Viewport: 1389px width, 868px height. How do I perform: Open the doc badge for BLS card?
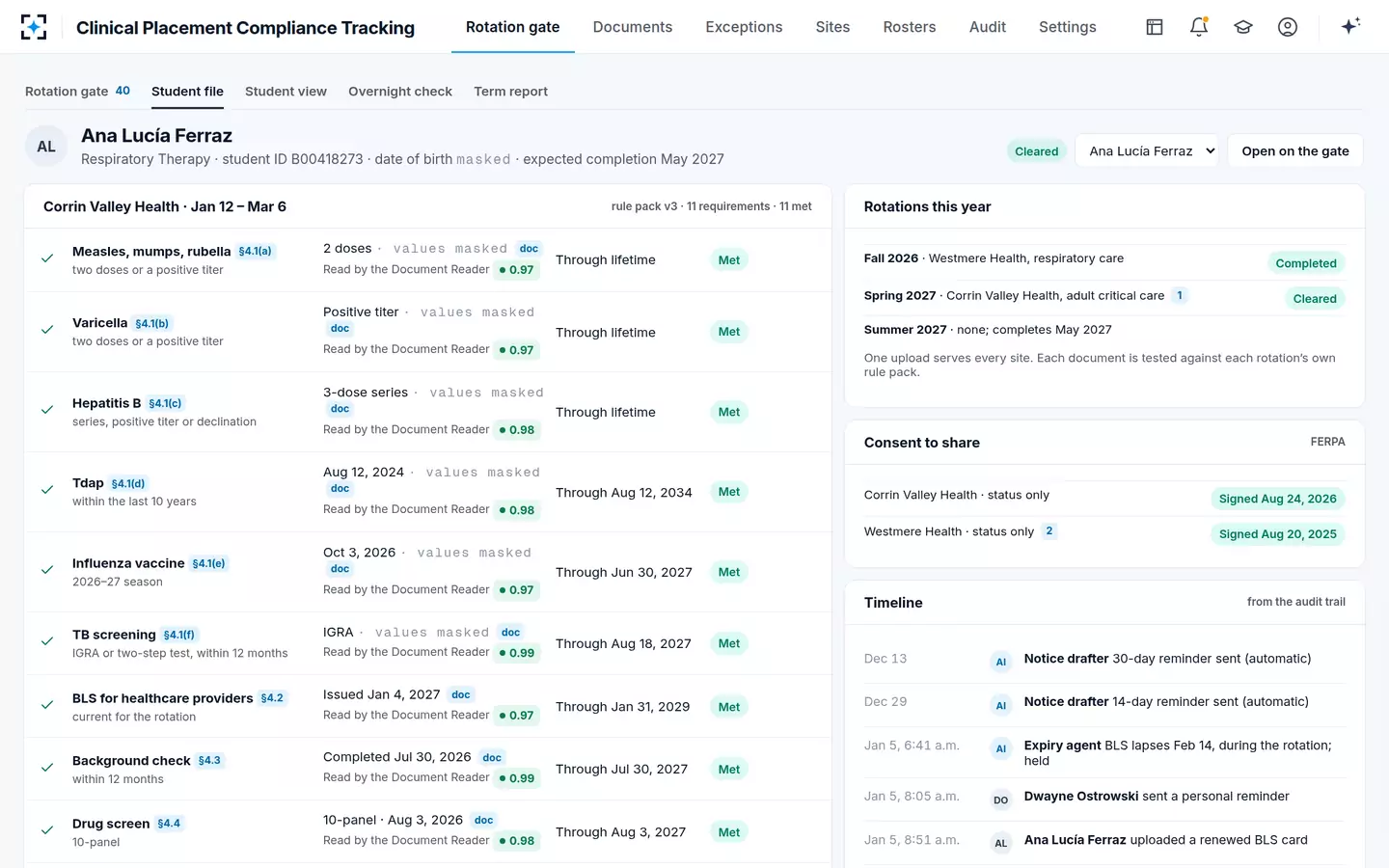click(x=461, y=694)
